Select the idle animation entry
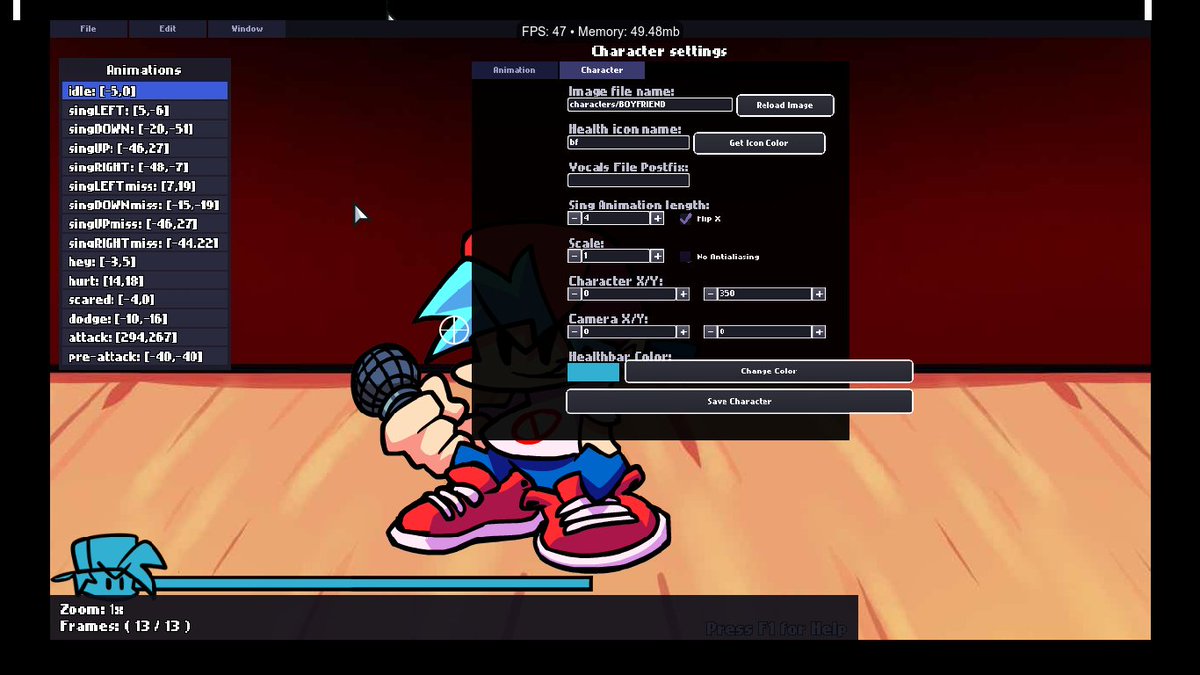This screenshot has width=1200, height=675. tap(145, 91)
